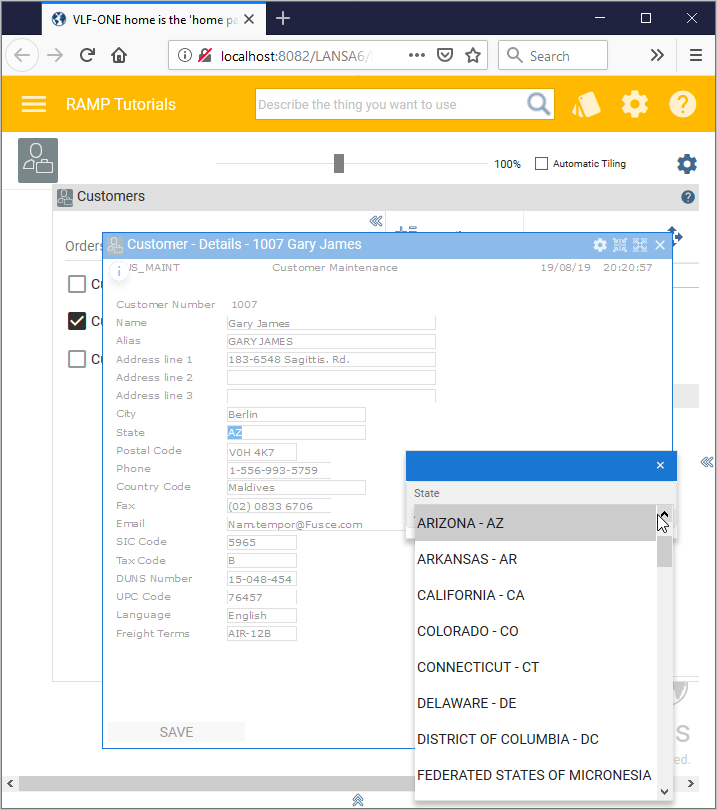The width and height of the screenshot is (717, 810).
Task: Click the zoom slider handle
Action: tap(339, 164)
